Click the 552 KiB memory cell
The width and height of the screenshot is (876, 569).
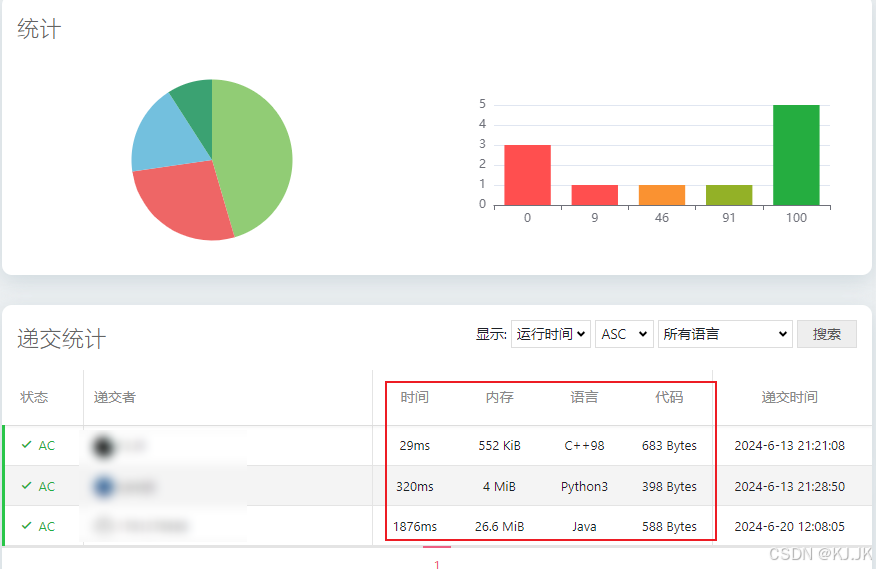tap(499, 445)
